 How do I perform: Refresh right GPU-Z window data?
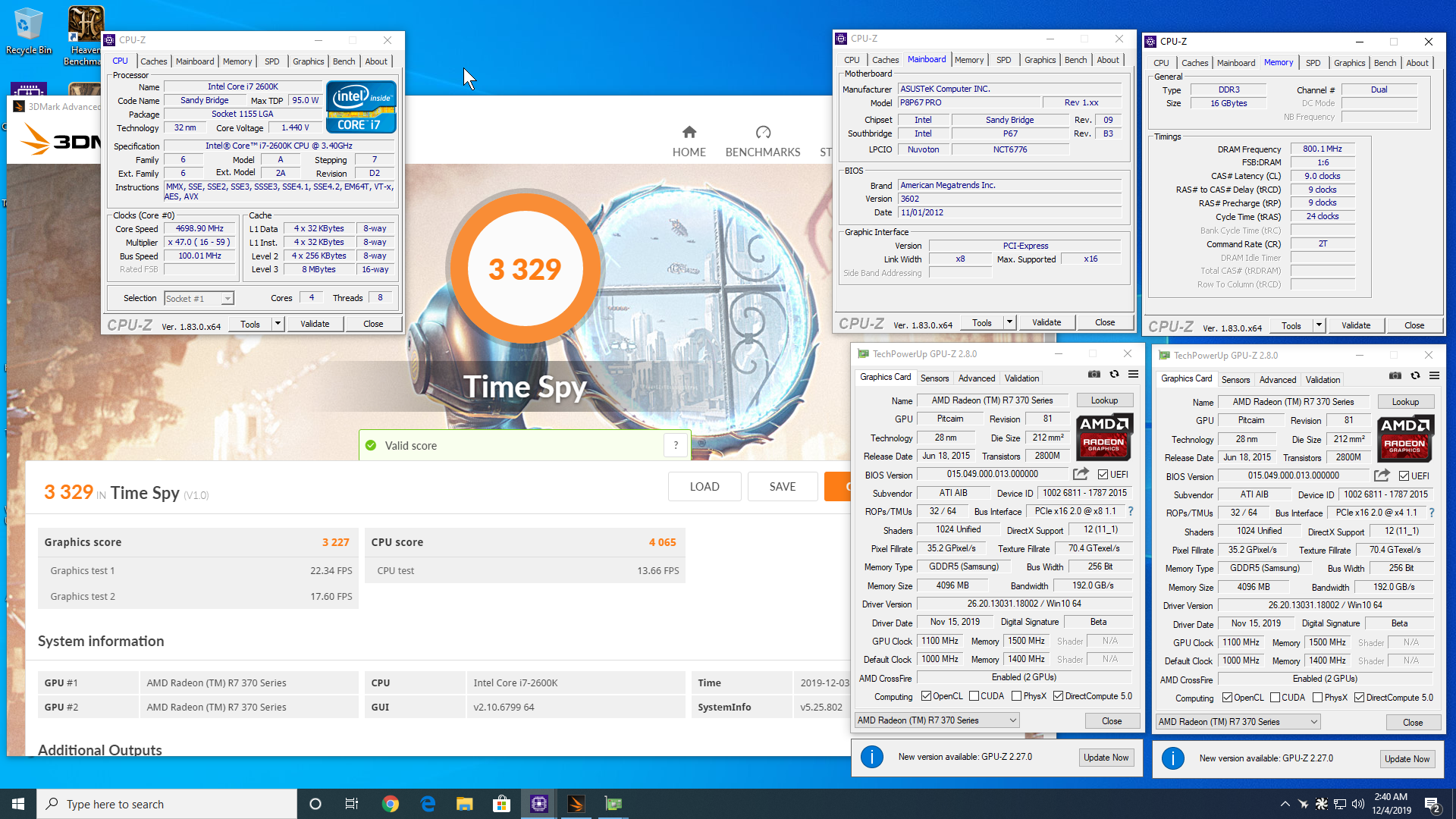coord(1415,375)
